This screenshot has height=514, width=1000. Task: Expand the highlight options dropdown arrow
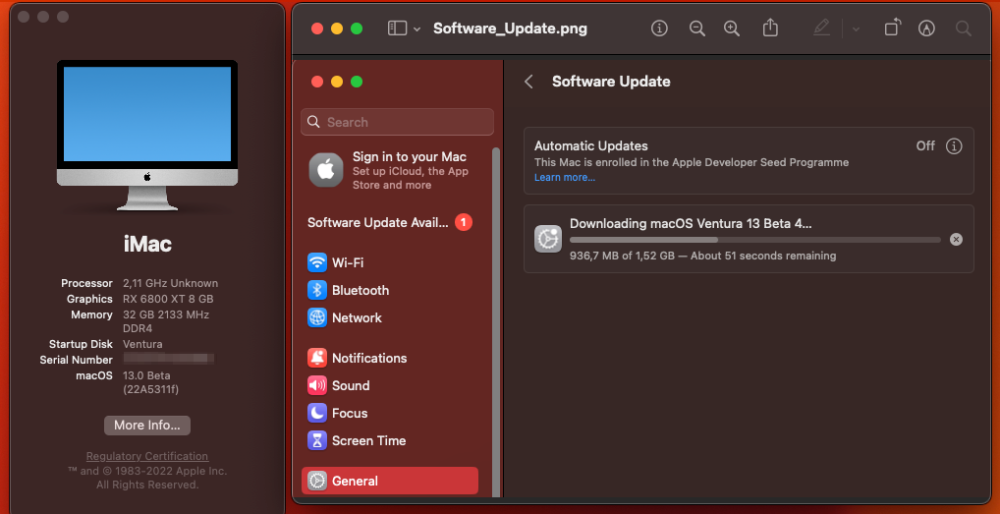pyautogui.click(x=856, y=29)
